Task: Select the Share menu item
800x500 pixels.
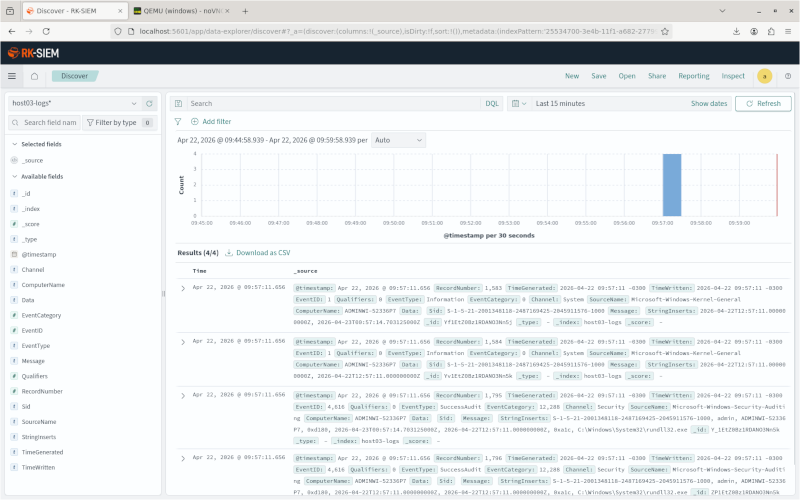Action: coord(656,76)
